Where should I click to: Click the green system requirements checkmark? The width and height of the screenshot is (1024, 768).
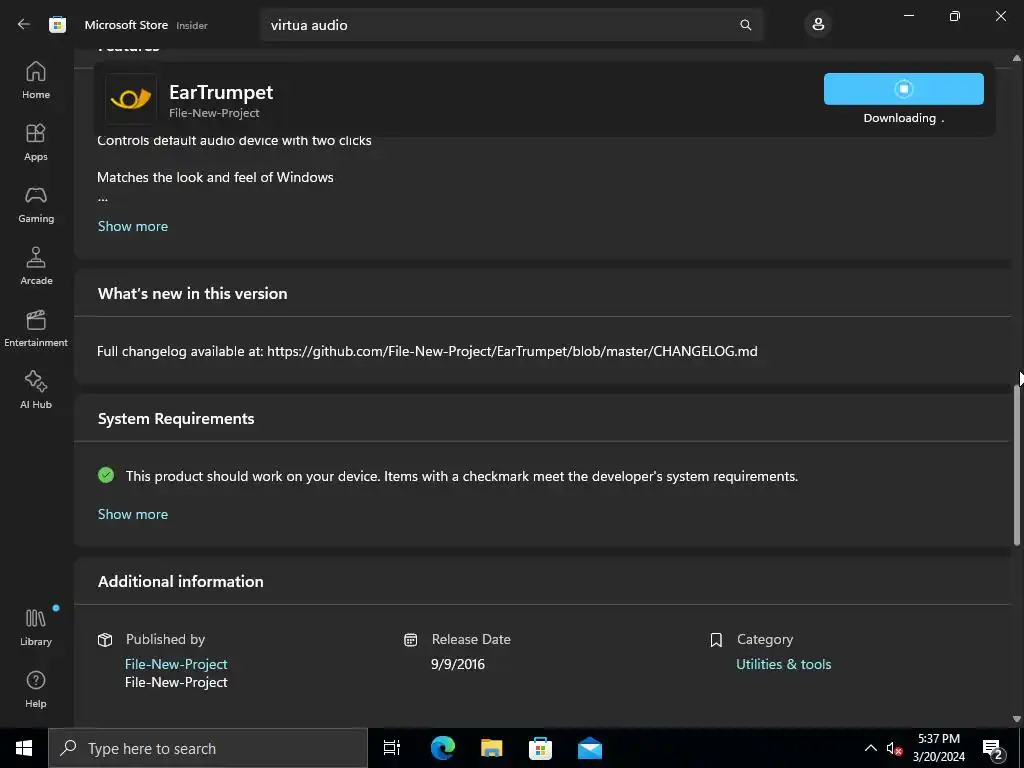pos(106,475)
